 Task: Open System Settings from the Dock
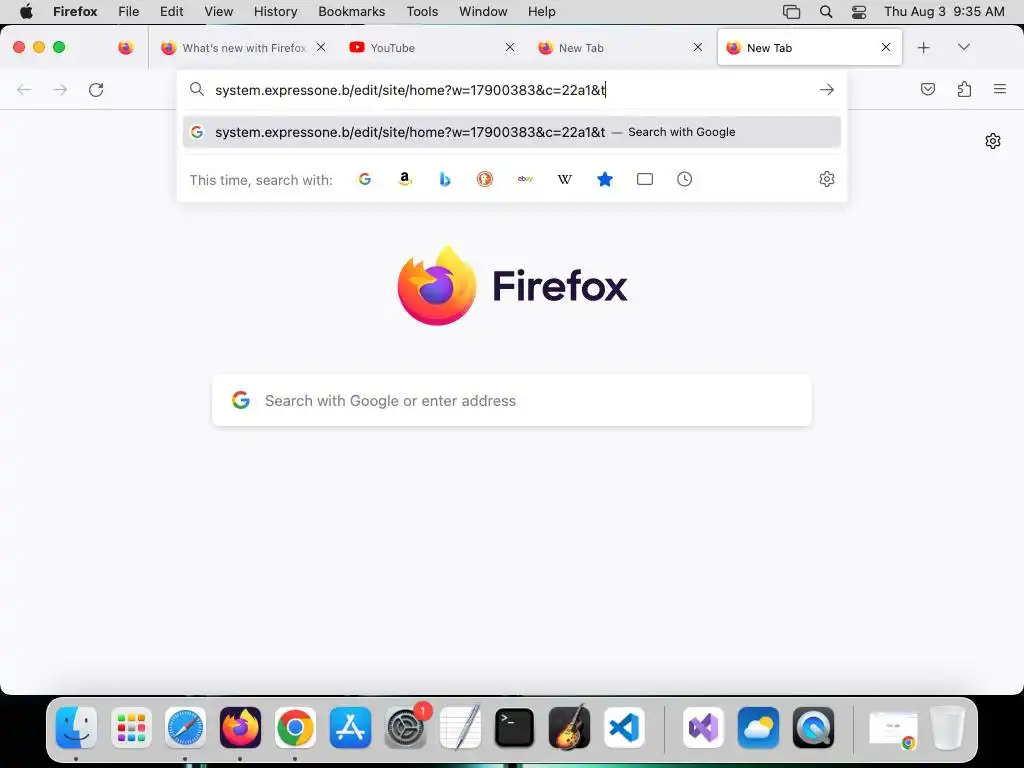tap(406, 728)
